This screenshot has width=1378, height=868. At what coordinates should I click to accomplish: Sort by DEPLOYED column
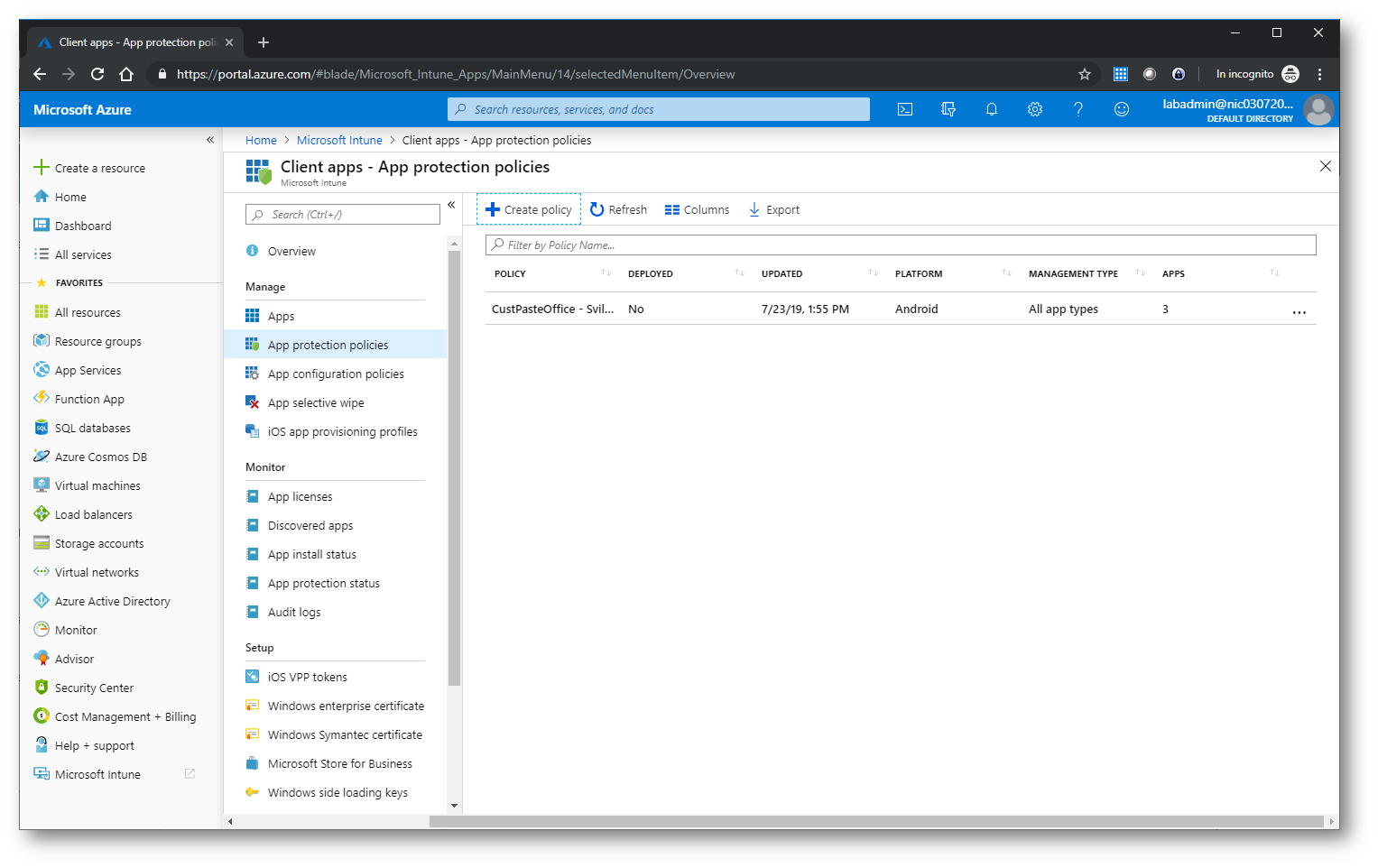coord(686,273)
